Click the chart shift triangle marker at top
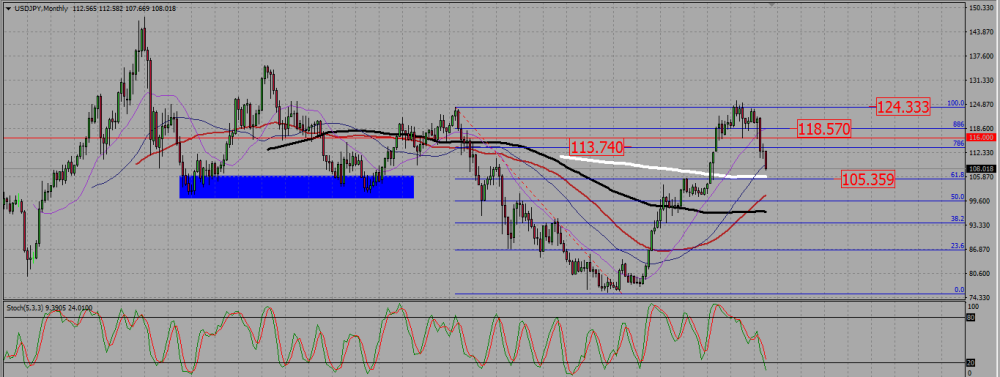This screenshot has height=377, width=1000. (774, 4)
